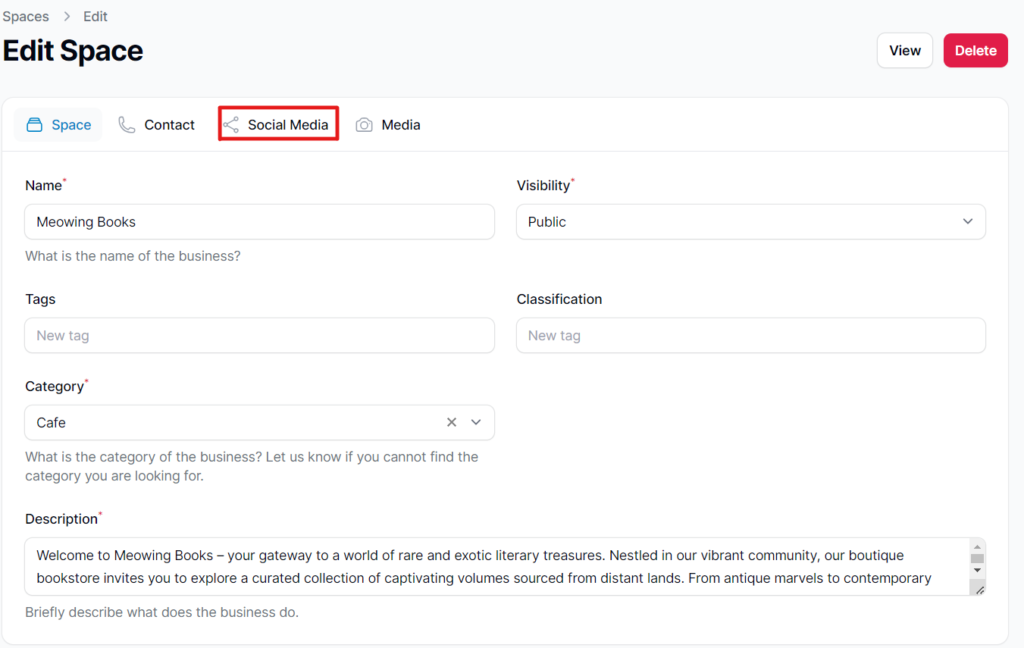1024x648 pixels.
Task: Click the Visibility field label
Action: [543, 186]
